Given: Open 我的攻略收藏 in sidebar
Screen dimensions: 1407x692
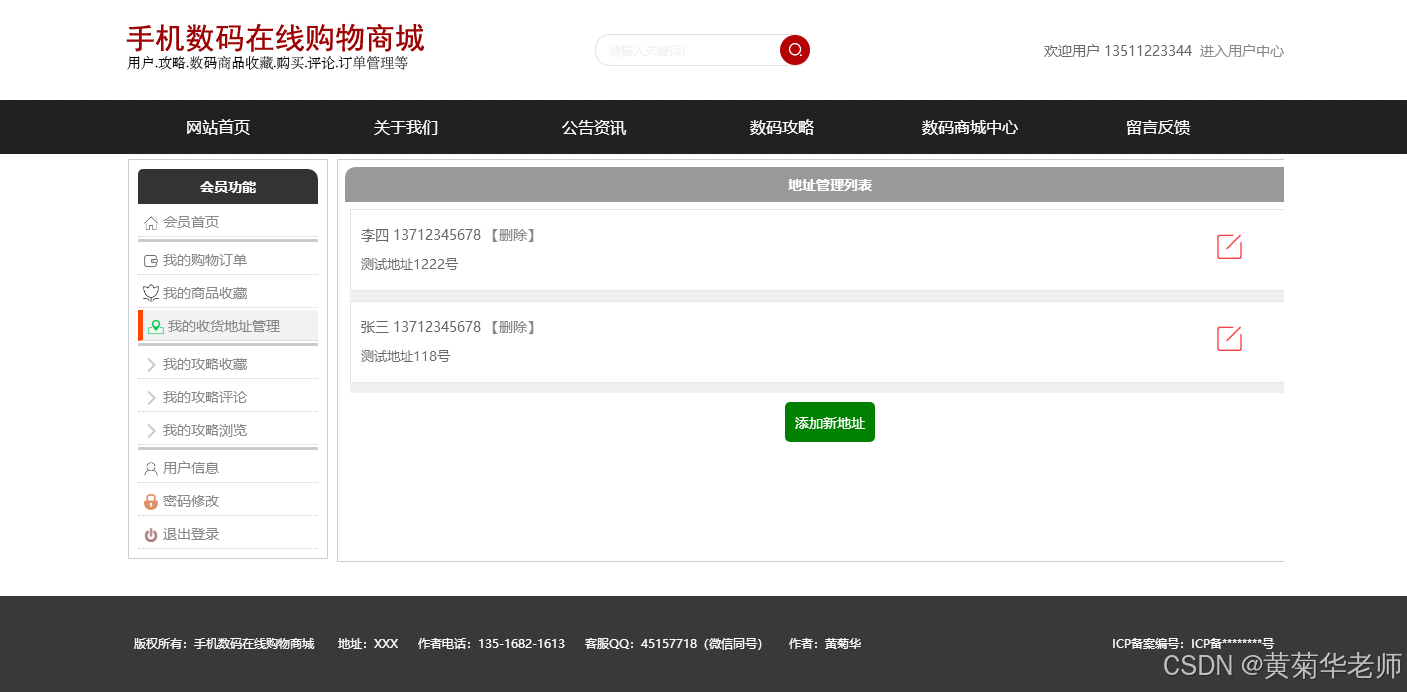Looking at the screenshot, I should pos(205,364).
